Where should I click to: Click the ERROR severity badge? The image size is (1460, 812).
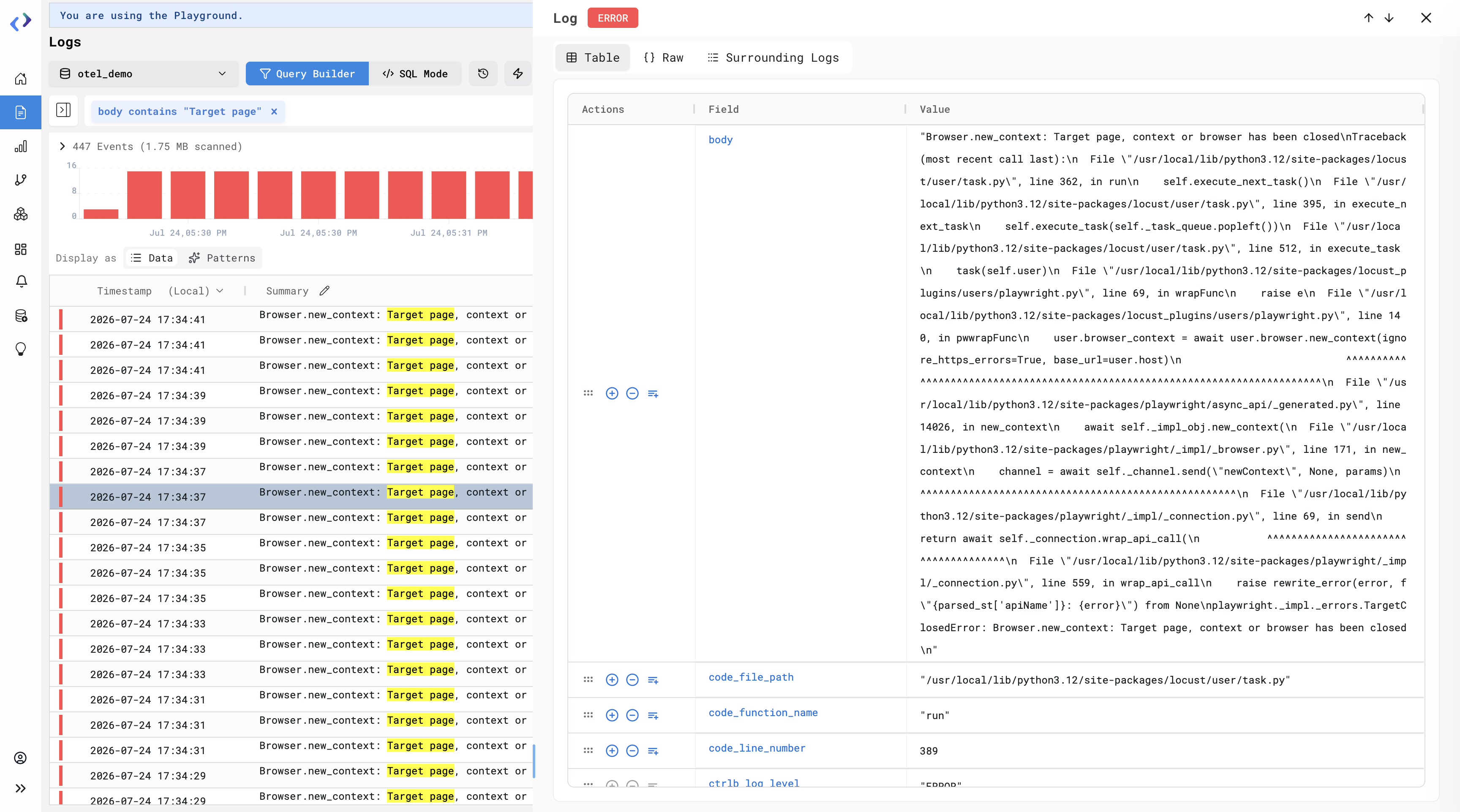click(x=613, y=18)
